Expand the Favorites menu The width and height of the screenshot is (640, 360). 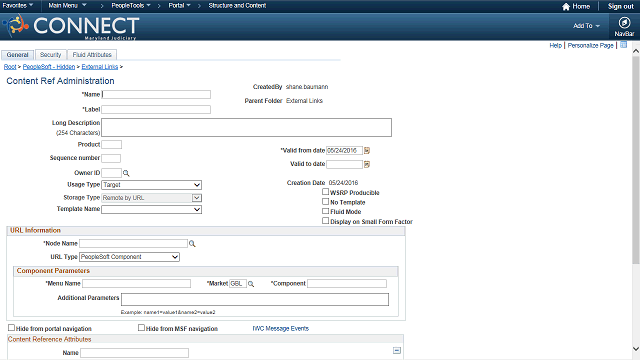coord(18,6)
